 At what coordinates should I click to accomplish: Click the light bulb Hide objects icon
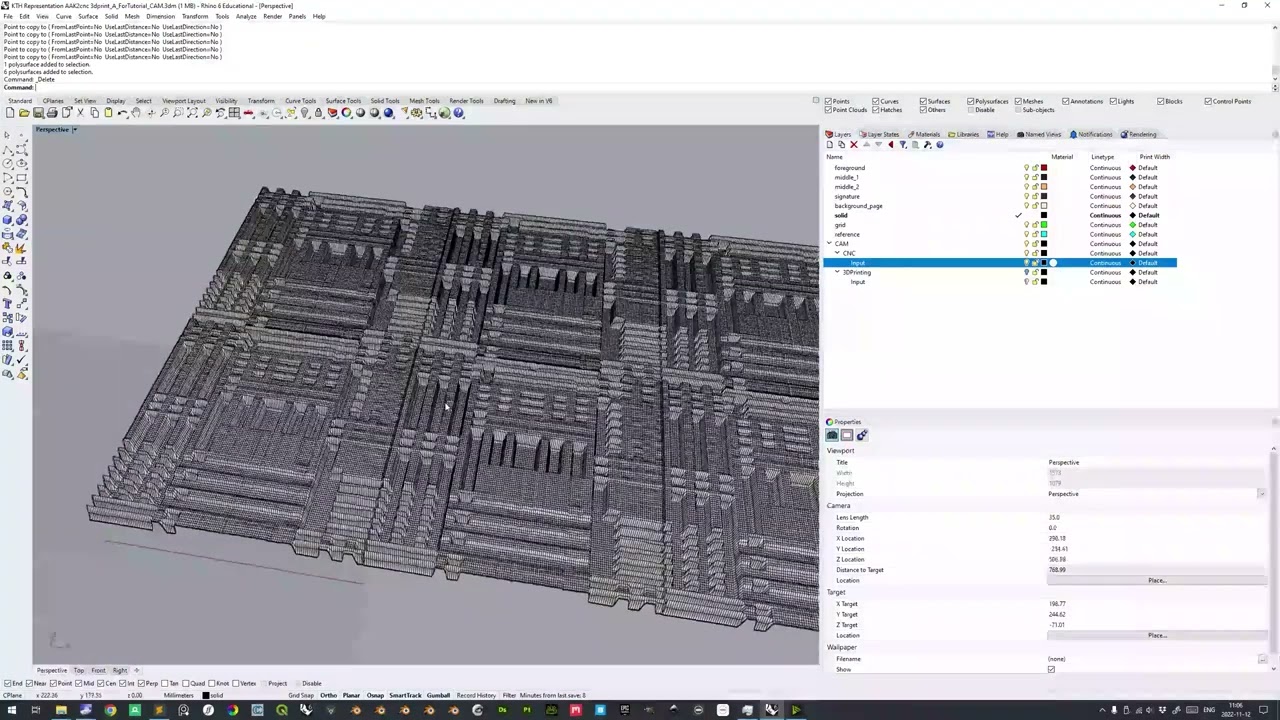pyautogui.click(x=305, y=112)
